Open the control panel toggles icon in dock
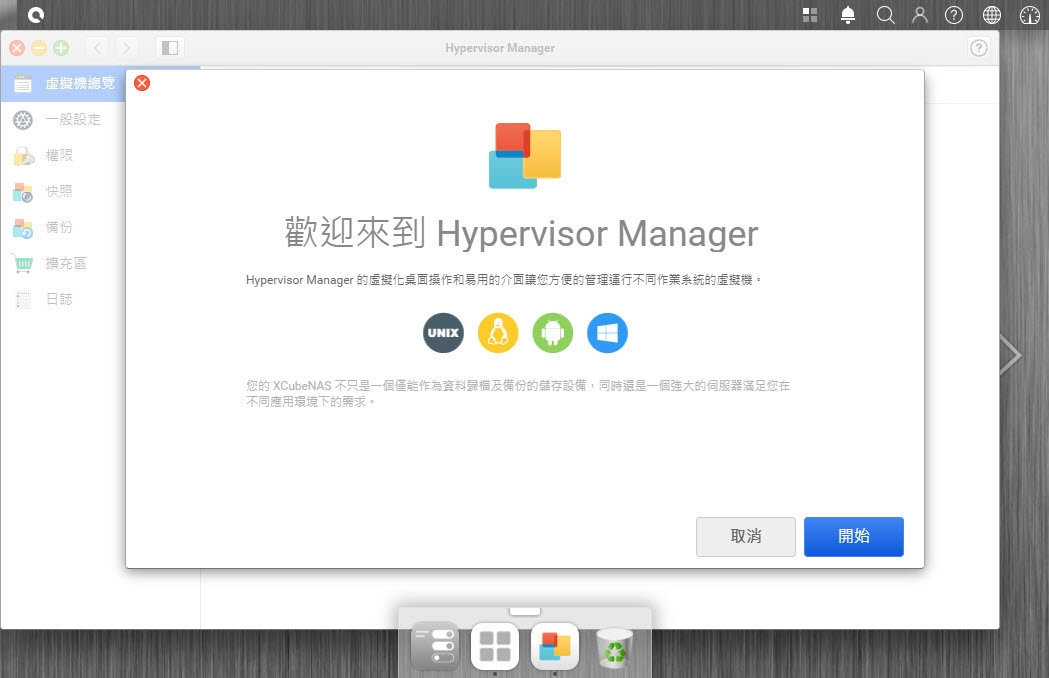 pos(435,646)
